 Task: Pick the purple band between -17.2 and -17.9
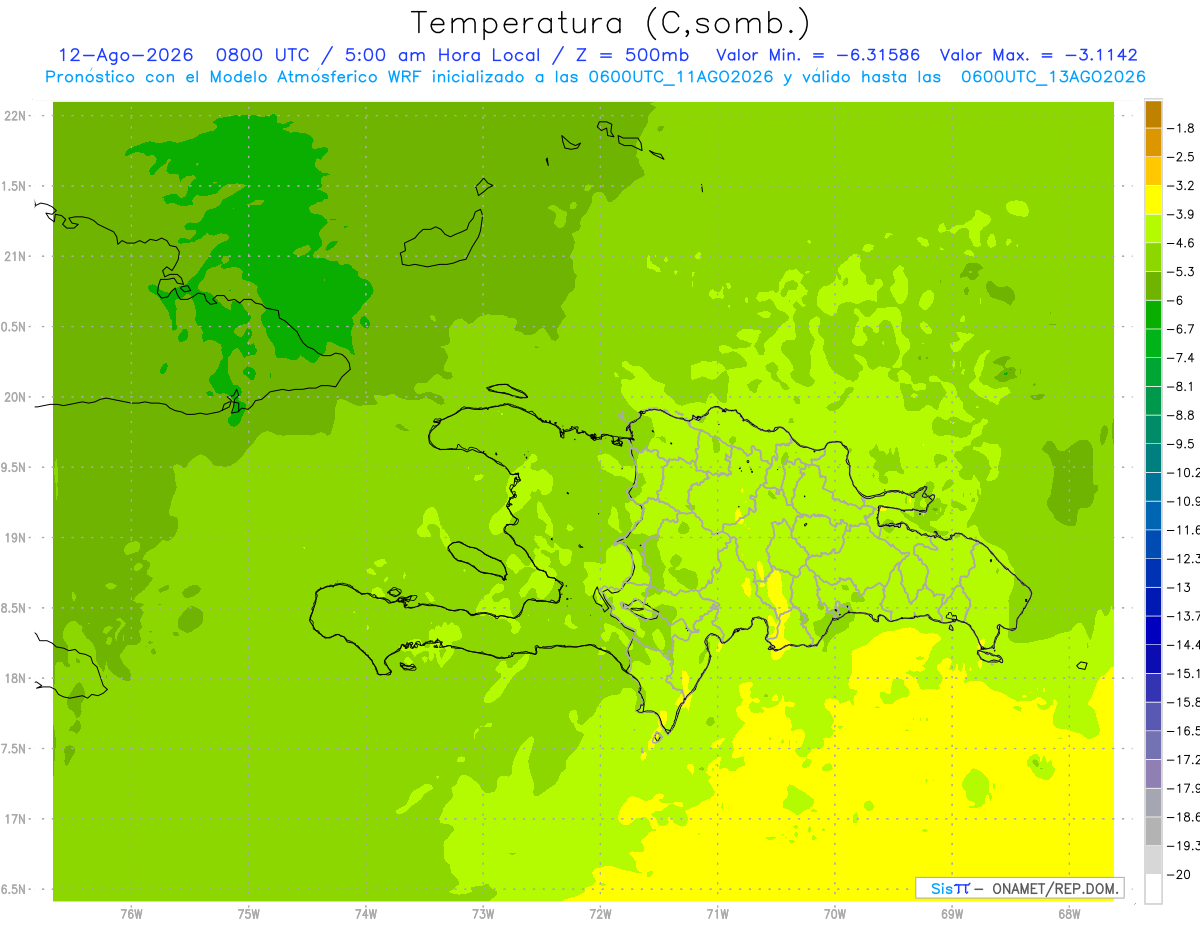[x=1153, y=774]
